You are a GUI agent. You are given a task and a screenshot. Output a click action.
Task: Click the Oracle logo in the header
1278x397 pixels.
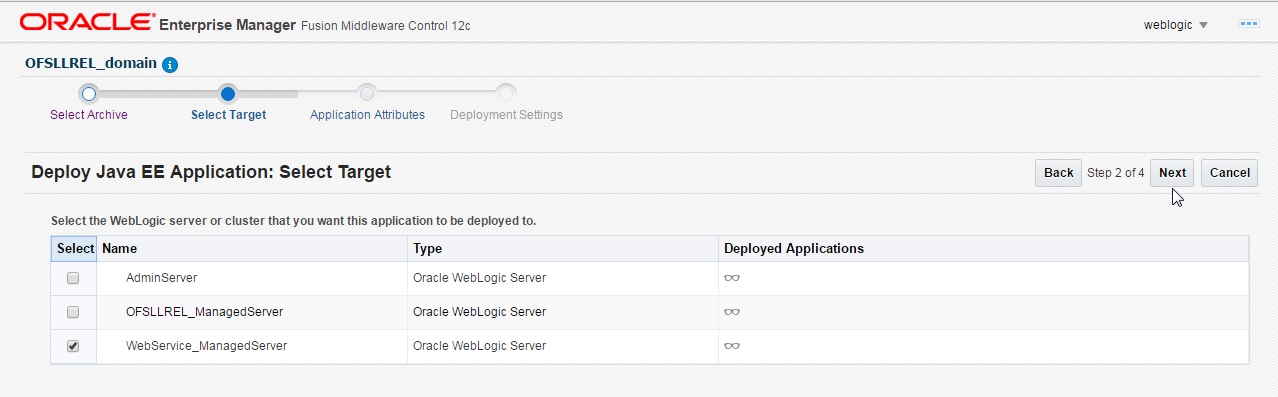pos(87,23)
